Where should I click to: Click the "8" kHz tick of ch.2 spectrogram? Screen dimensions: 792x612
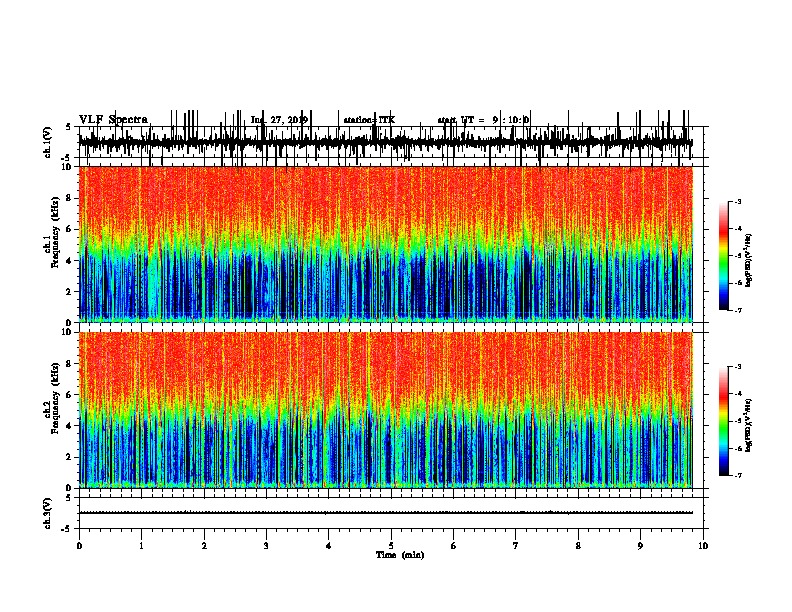(x=70, y=364)
